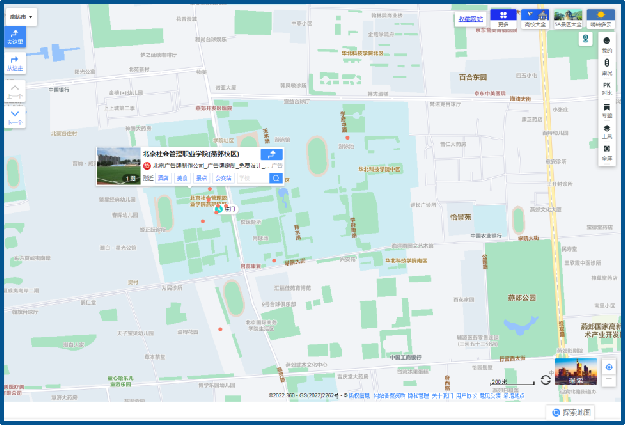The height and width of the screenshot is (425, 626).
Task: Click blue directions button in info popup
Action: tap(270, 155)
